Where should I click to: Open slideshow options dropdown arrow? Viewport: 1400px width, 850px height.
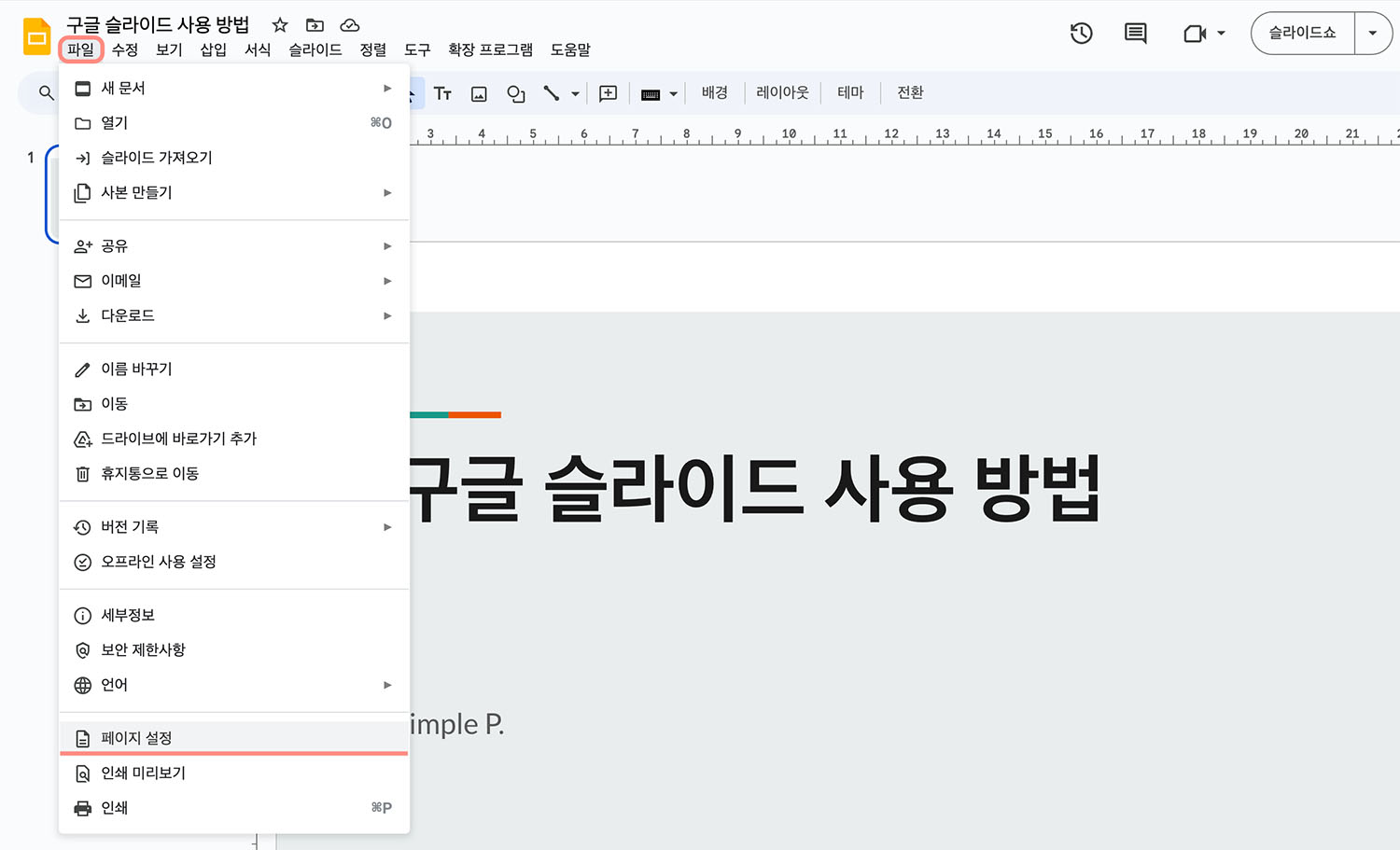(x=1373, y=34)
